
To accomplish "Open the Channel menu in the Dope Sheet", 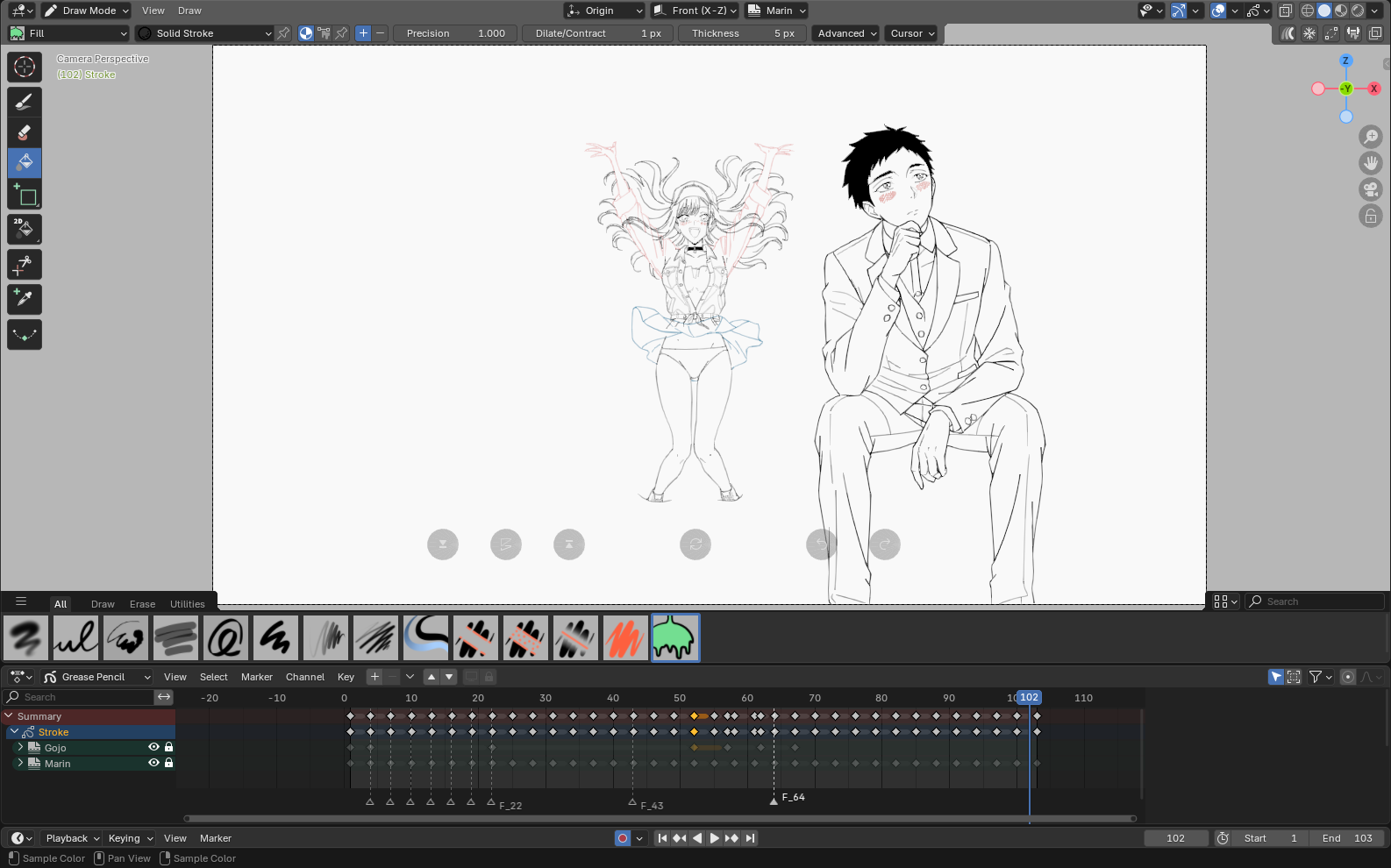I will (305, 677).
